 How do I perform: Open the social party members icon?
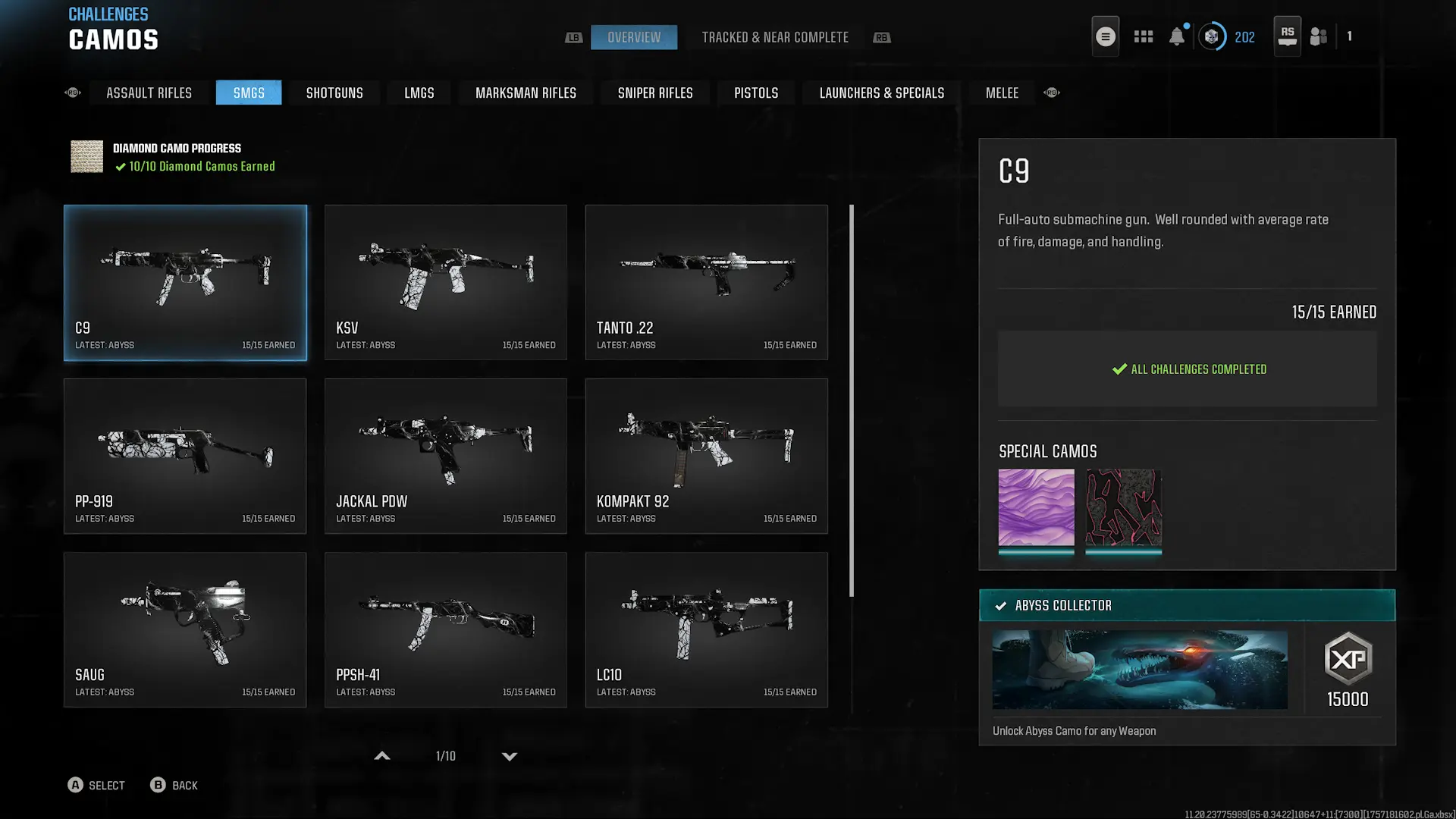(1318, 36)
